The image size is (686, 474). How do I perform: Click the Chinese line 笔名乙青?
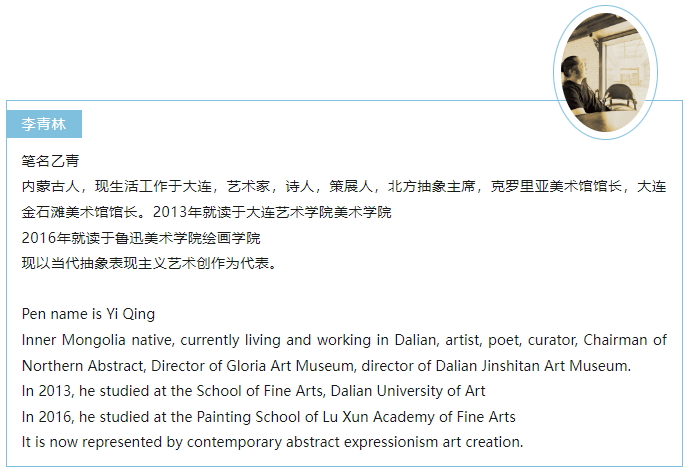click(x=50, y=161)
